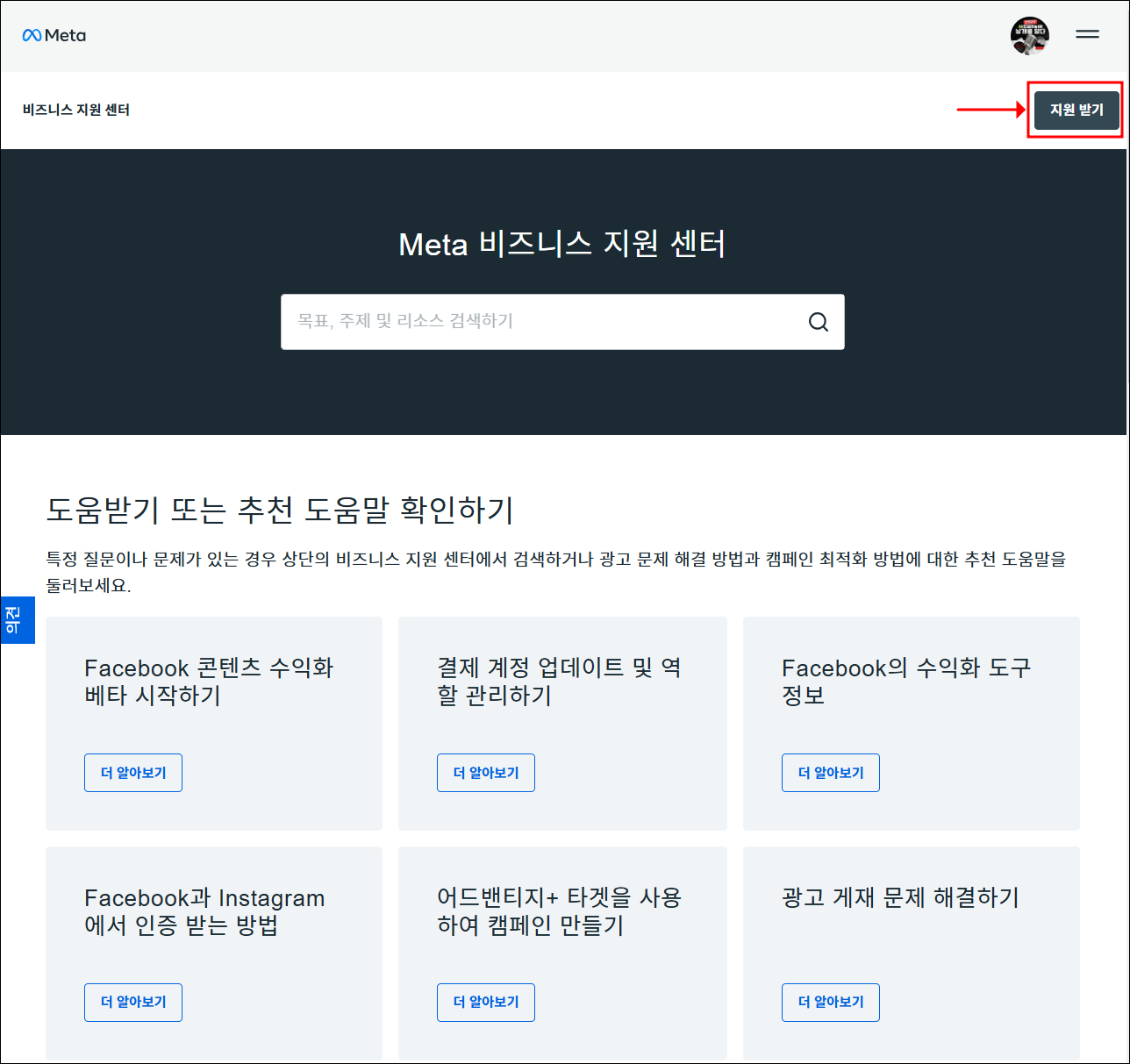Click the profile avatar in the top bar

1031,36
